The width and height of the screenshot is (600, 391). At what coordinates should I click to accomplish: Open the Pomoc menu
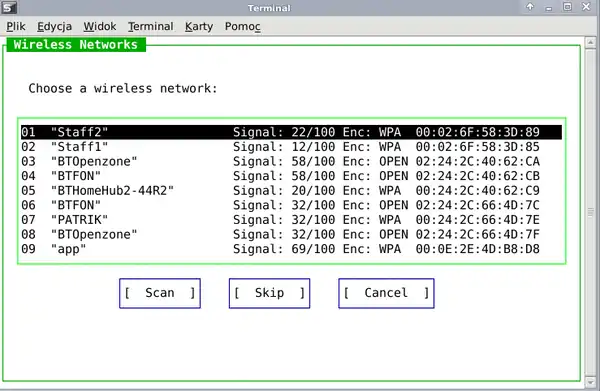[243, 26]
